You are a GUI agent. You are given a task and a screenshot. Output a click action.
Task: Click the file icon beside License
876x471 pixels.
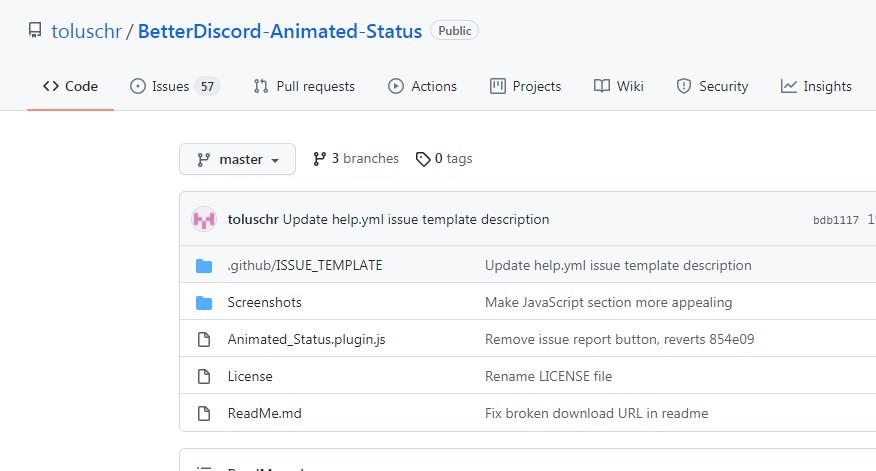pyautogui.click(x=204, y=376)
